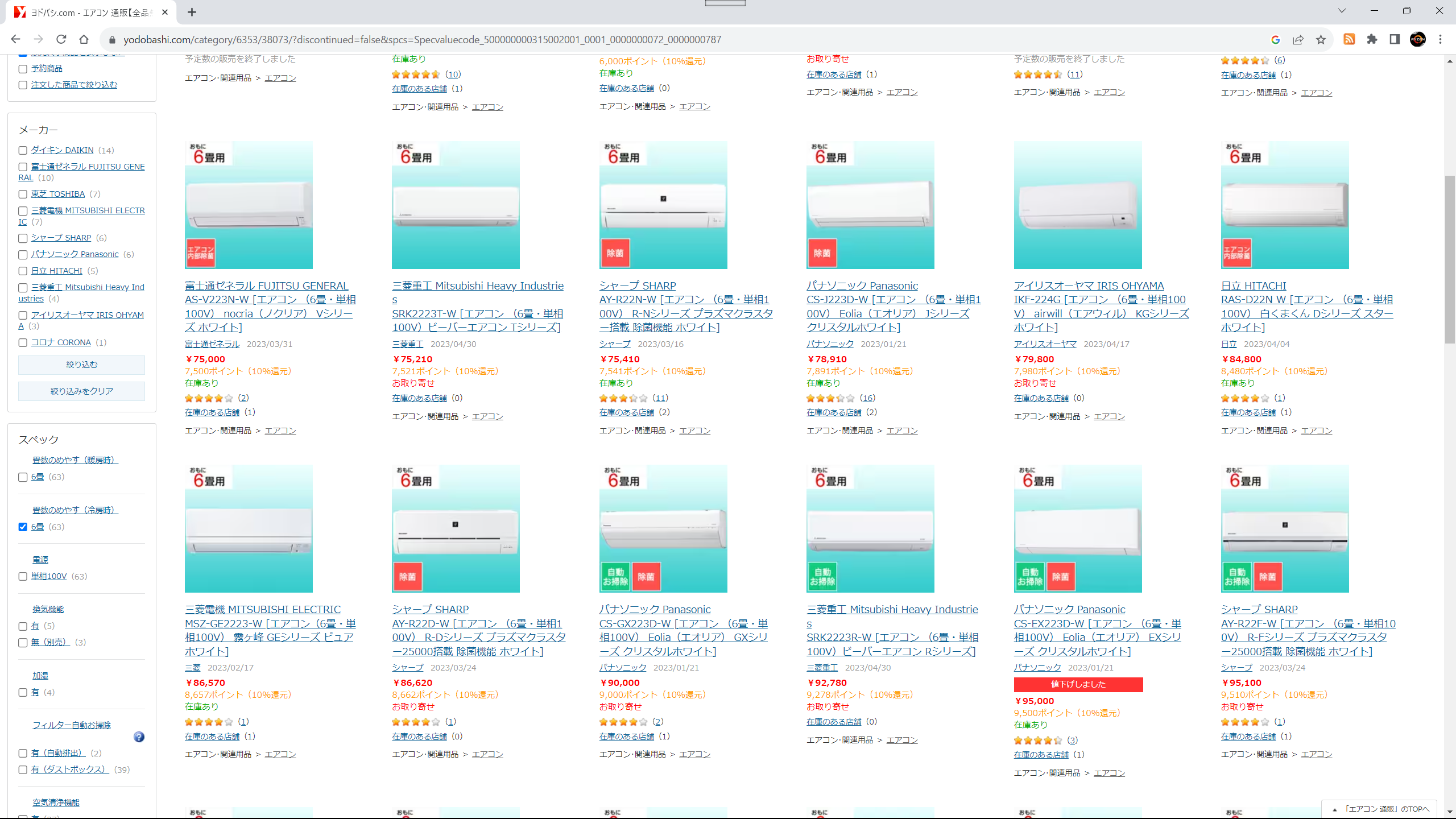
Task: Check the シャープ SHARP maker filter
Action: pos(23,238)
